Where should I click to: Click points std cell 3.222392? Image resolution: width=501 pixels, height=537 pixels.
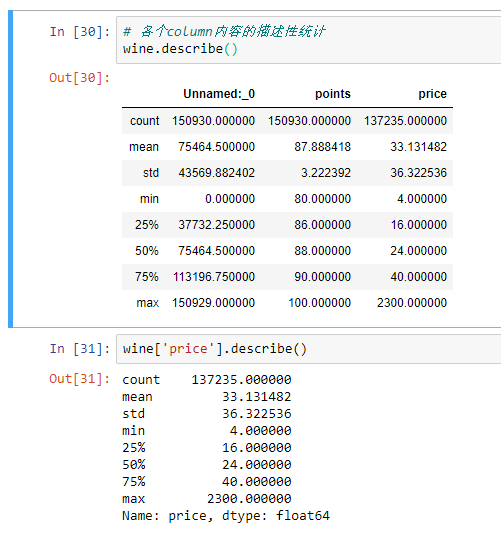(326, 173)
